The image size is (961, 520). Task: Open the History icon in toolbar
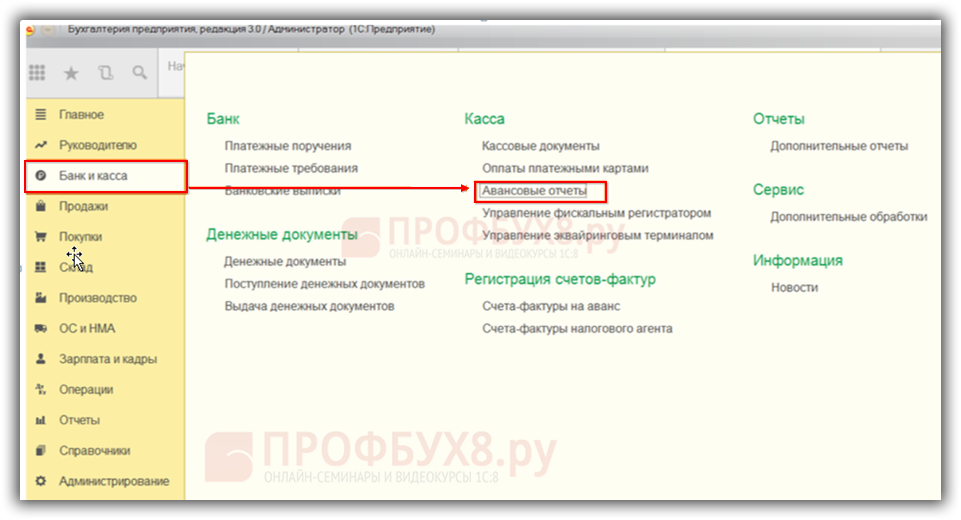(105, 73)
